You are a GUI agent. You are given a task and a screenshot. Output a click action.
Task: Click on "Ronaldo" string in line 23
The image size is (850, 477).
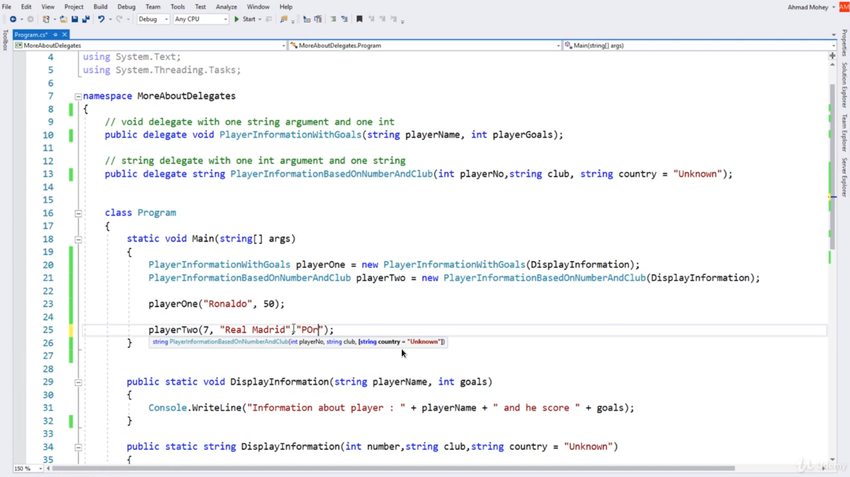coord(227,304)
